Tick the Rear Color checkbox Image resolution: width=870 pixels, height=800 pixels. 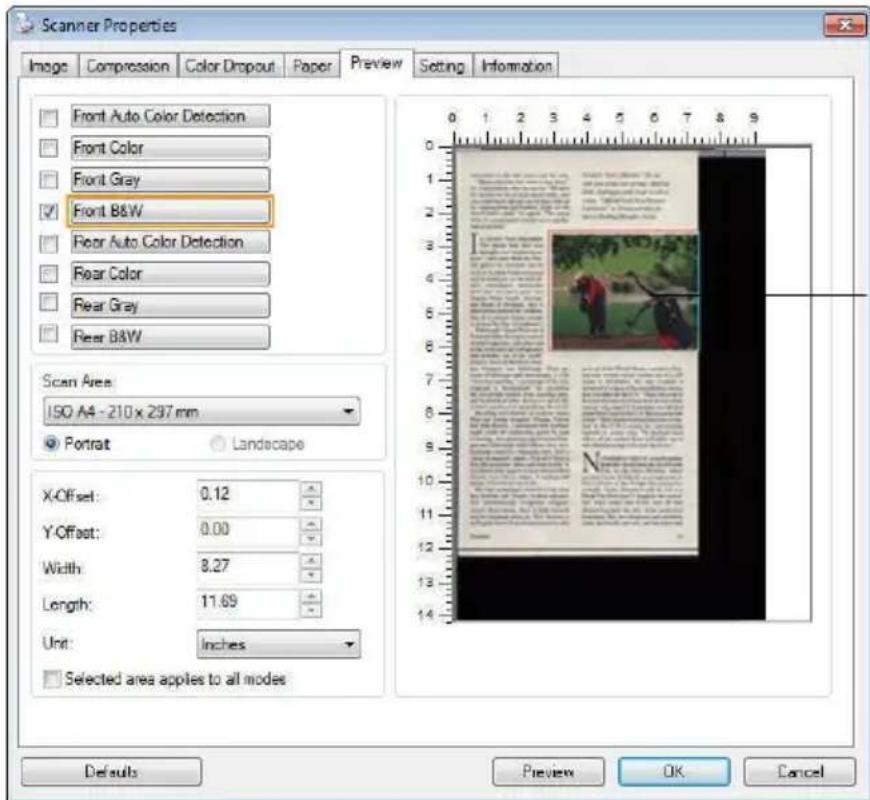[49, 274]
